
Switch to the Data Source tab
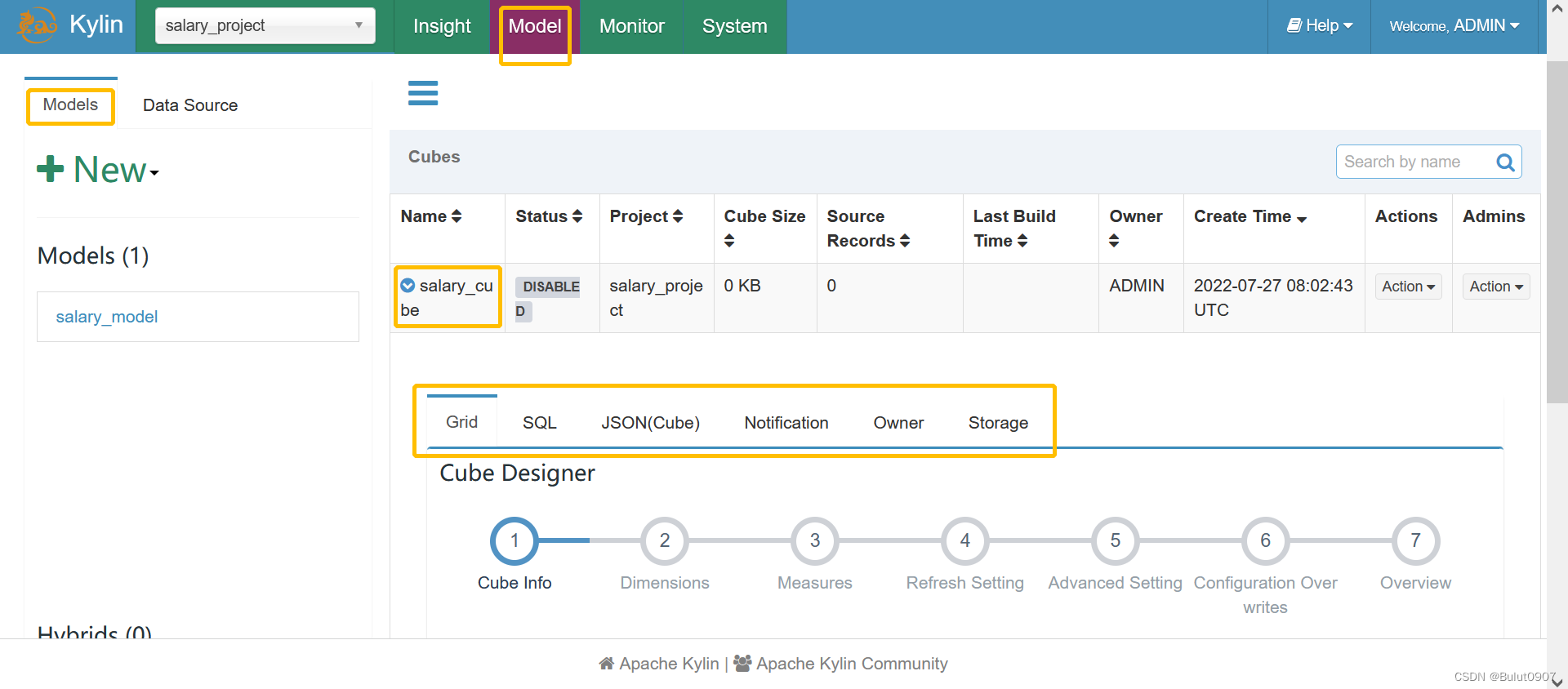(190, 105)
